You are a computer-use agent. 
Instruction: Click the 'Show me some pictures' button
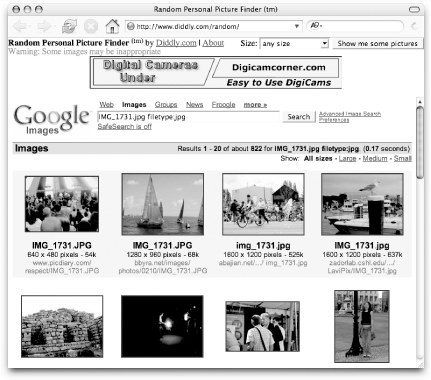point(377,43)
